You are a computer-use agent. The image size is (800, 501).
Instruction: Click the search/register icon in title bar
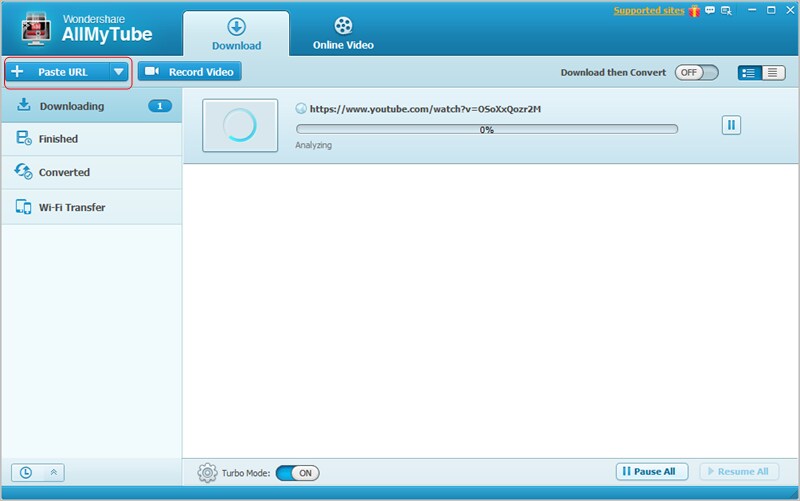click(726, 11)
